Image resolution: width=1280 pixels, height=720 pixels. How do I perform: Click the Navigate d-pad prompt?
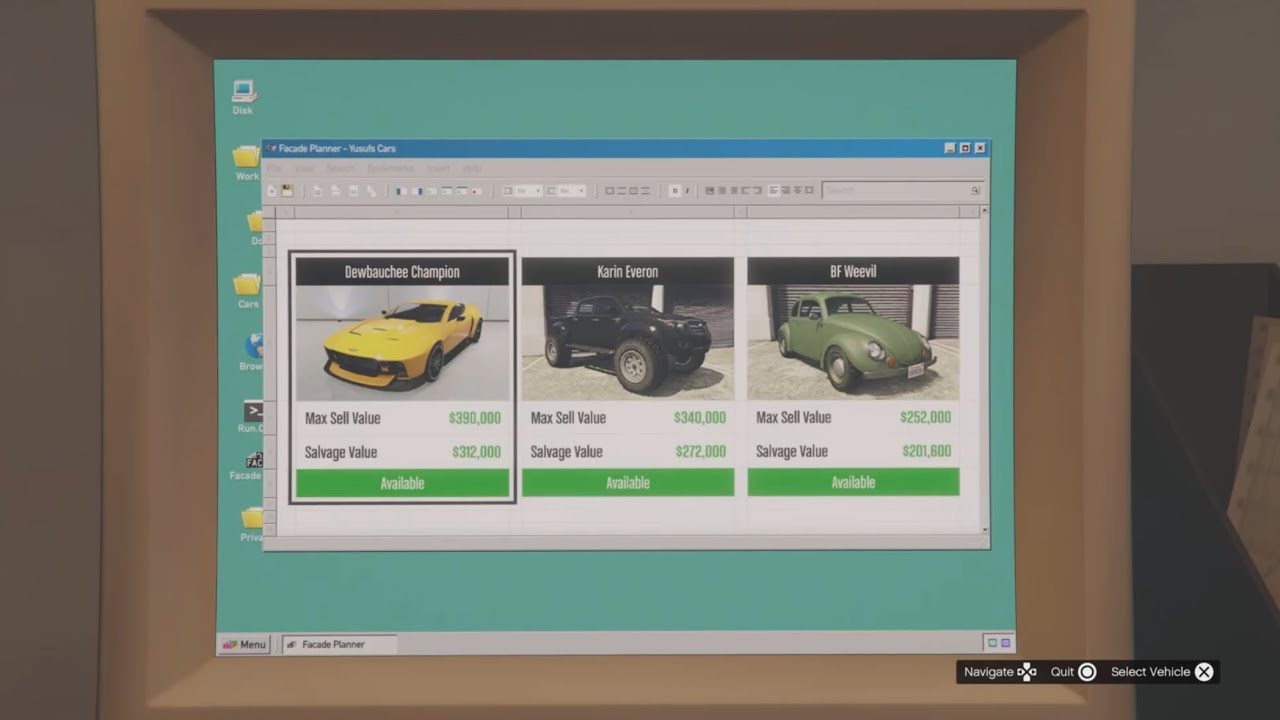click(x=1000, y=672)
